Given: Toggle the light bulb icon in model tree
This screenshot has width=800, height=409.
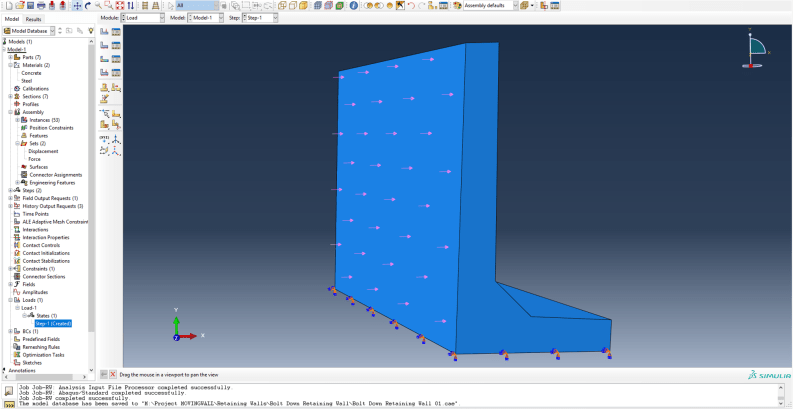Looking at the screenshot, I should click(x=91, y=31).
